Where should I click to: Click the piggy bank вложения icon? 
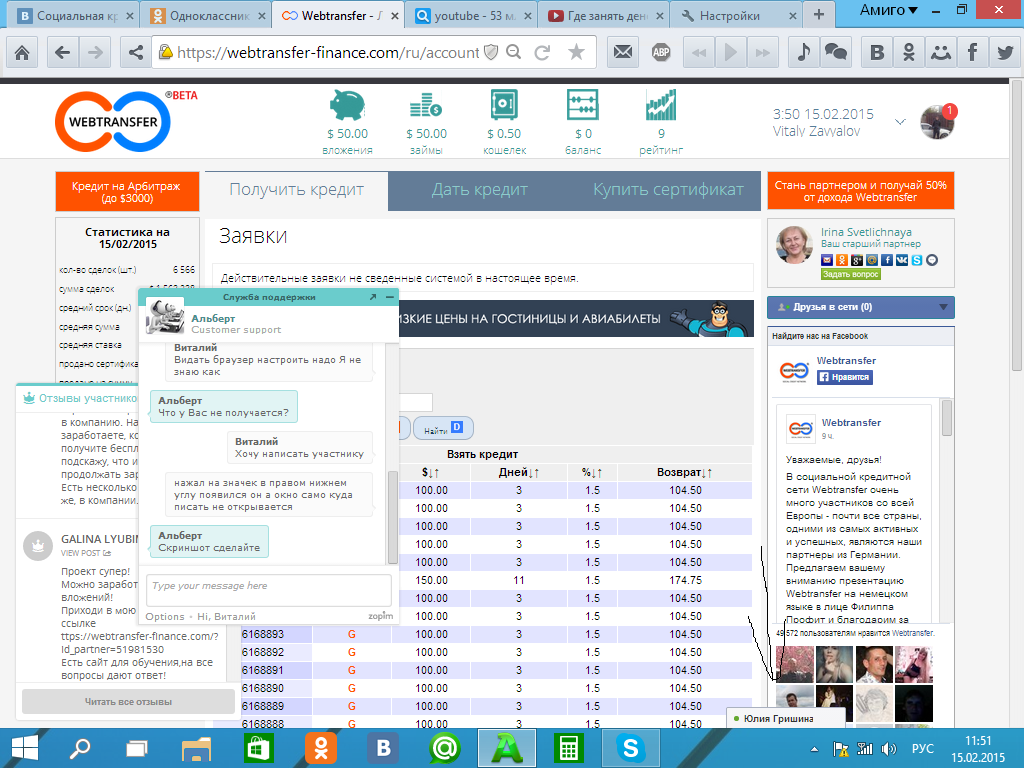(x=347, y=105)
